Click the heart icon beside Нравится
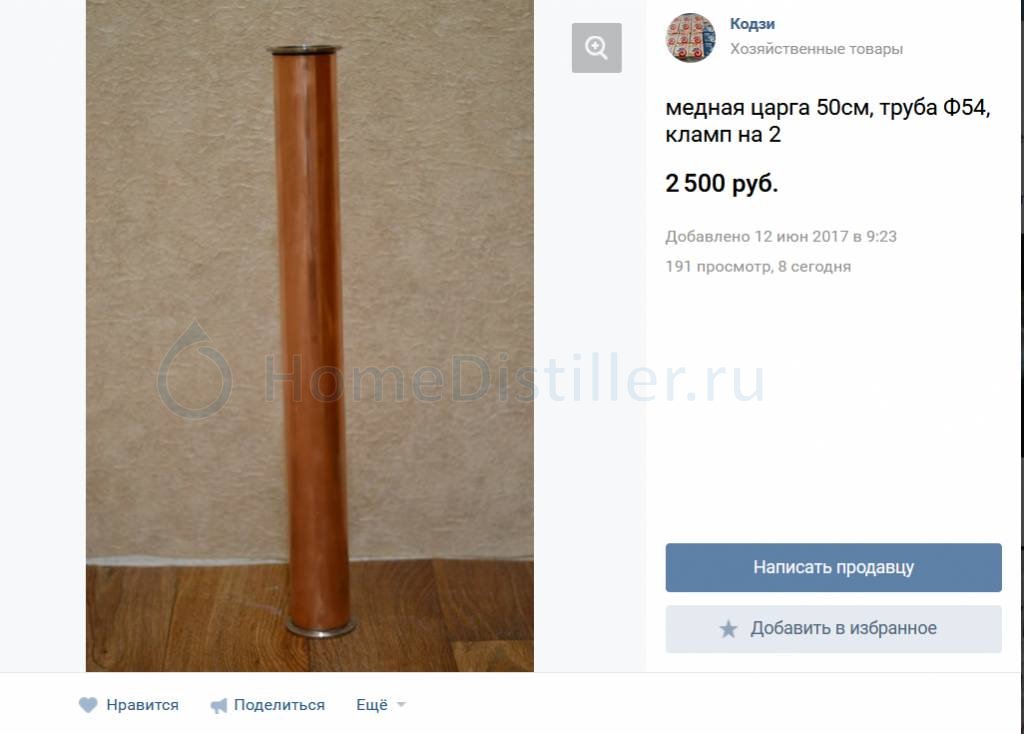The width and height of the screenshot is (1024, 734). 88,705
